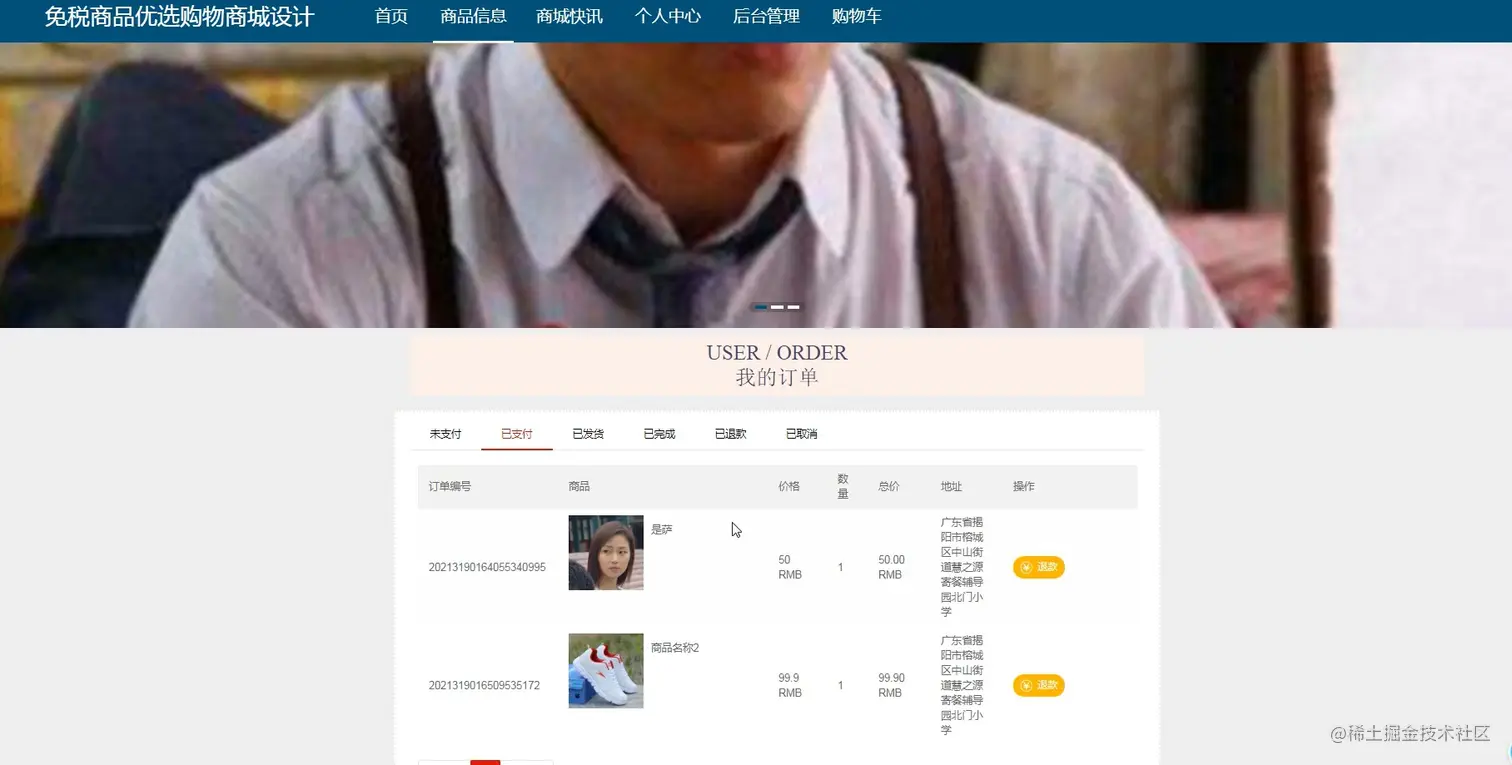Open the sneaker thumbnail of 商品名称2

(x=606, y=670)
